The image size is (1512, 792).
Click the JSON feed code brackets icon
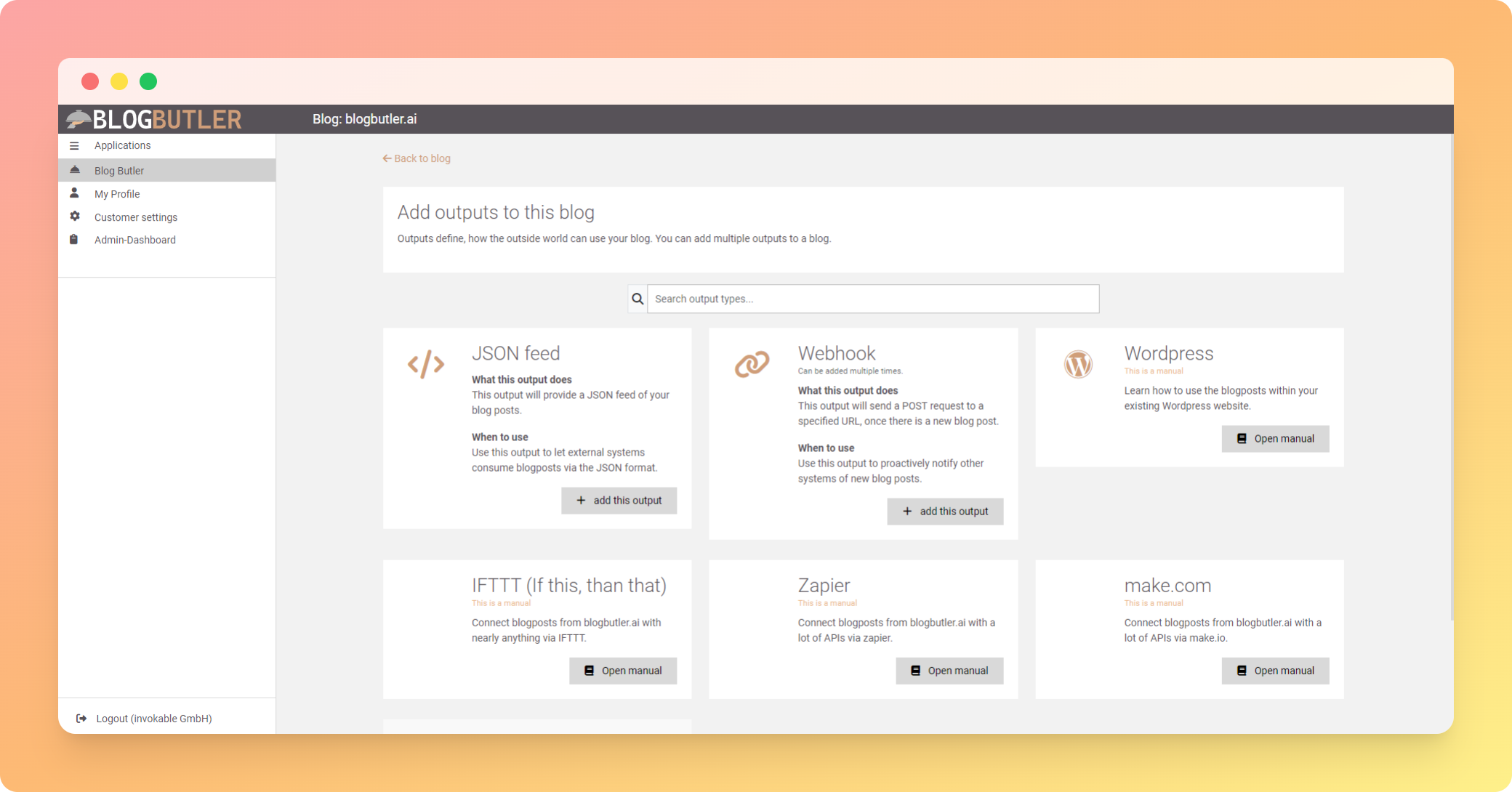[x=425, y=364]
